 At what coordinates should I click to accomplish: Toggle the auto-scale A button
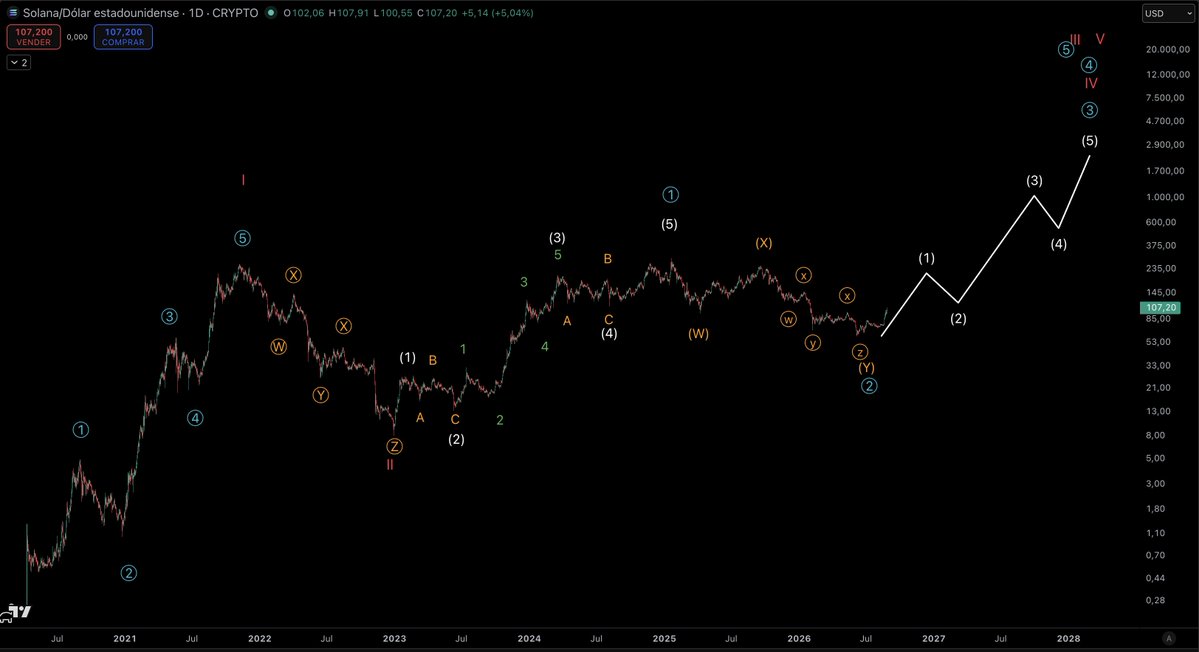point(1168,637)
